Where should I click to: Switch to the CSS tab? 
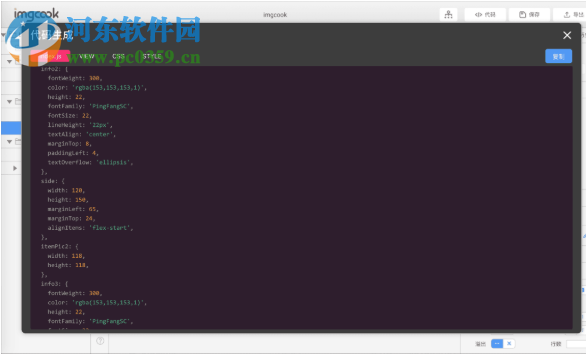pyautogui.click(x=118, y=56)
